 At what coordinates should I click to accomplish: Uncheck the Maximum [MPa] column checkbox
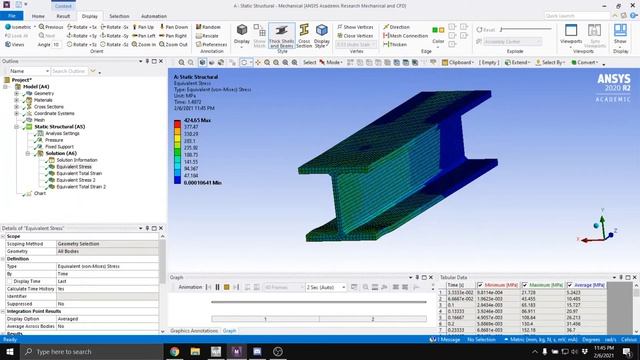point(525,285)
